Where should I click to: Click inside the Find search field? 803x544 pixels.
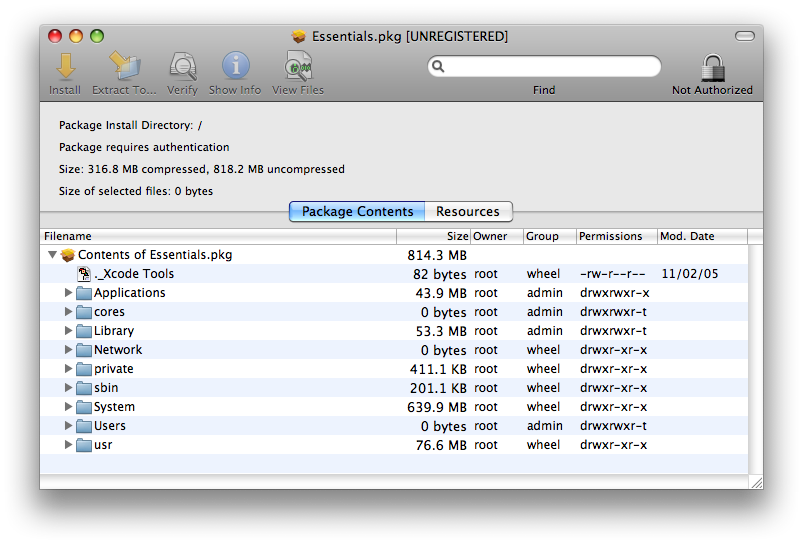click(x=552, y=67)
